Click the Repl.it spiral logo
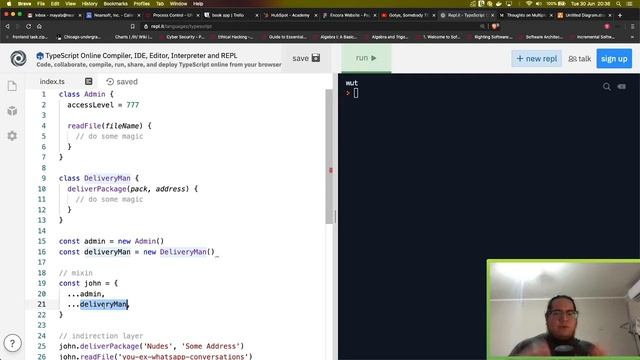The height and width of the screenshot is (360, 640). [x=18, y=59]
